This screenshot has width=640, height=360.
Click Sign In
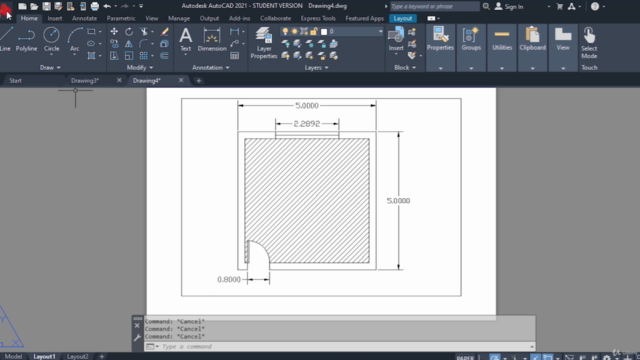[509, 7]
